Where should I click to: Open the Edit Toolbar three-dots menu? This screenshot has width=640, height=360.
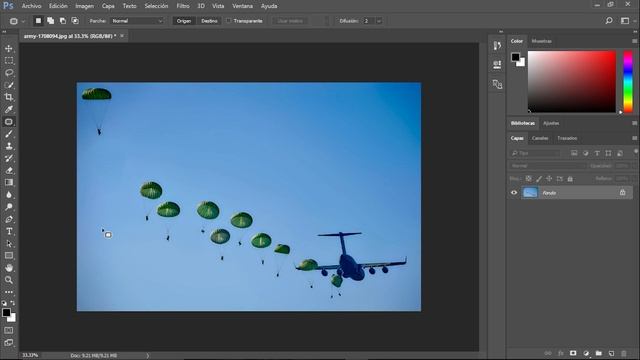click(9, 292)
